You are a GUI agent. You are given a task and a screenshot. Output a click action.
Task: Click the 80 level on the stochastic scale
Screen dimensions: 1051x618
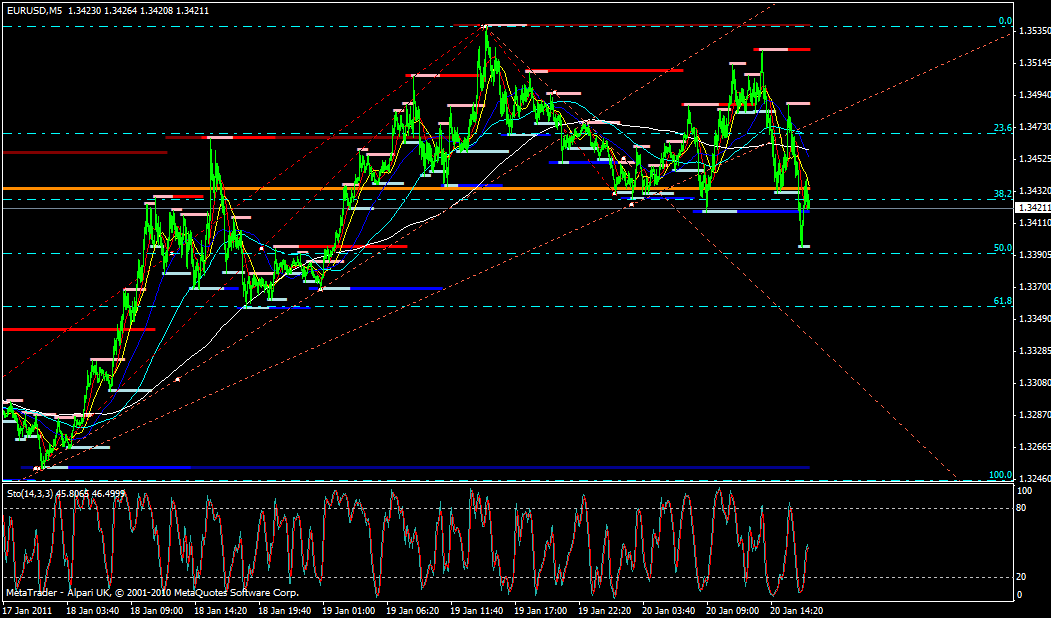pyautogui.click(x=1023, y=508)
